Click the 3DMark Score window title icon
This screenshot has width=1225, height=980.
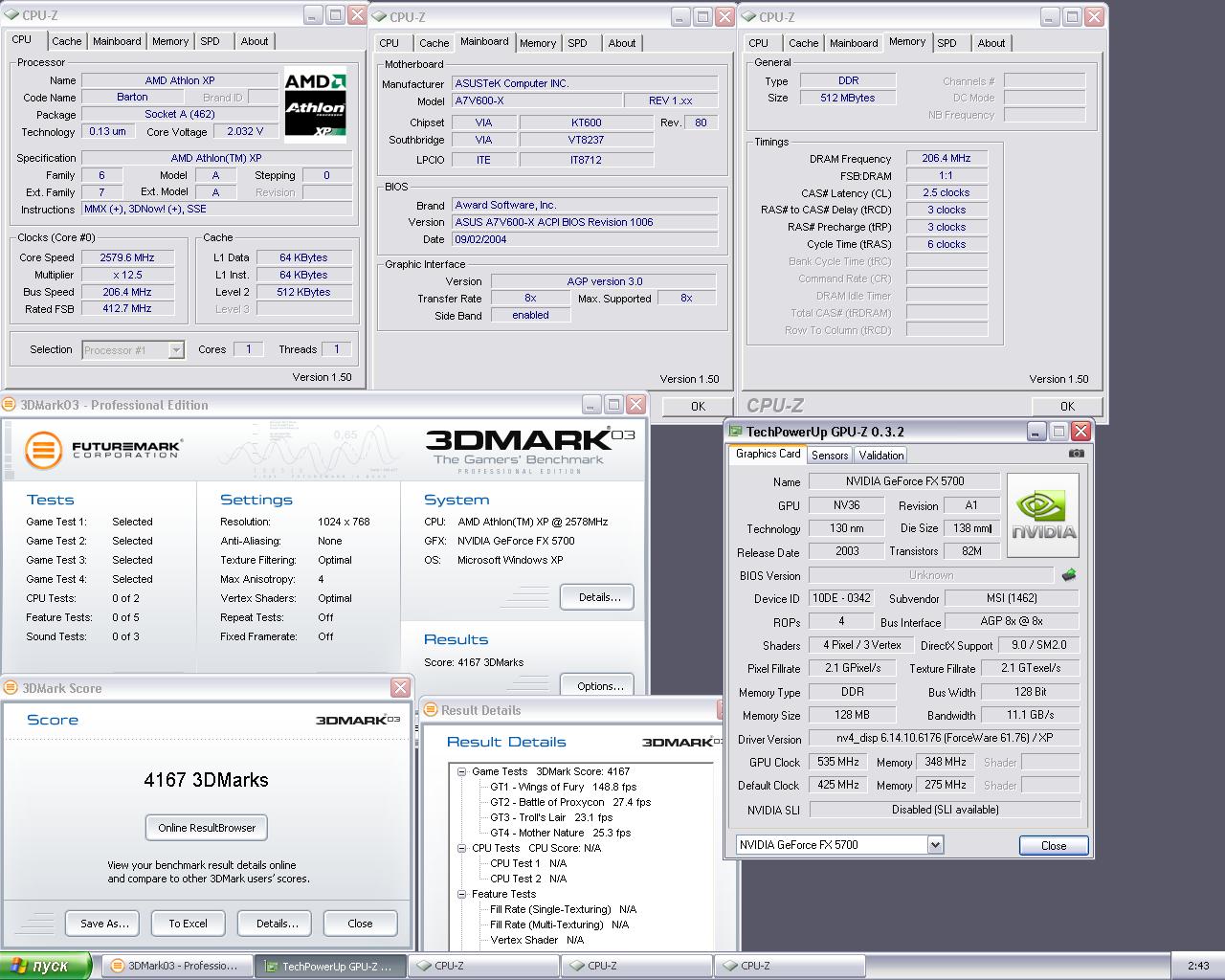[x=11, y=688]
